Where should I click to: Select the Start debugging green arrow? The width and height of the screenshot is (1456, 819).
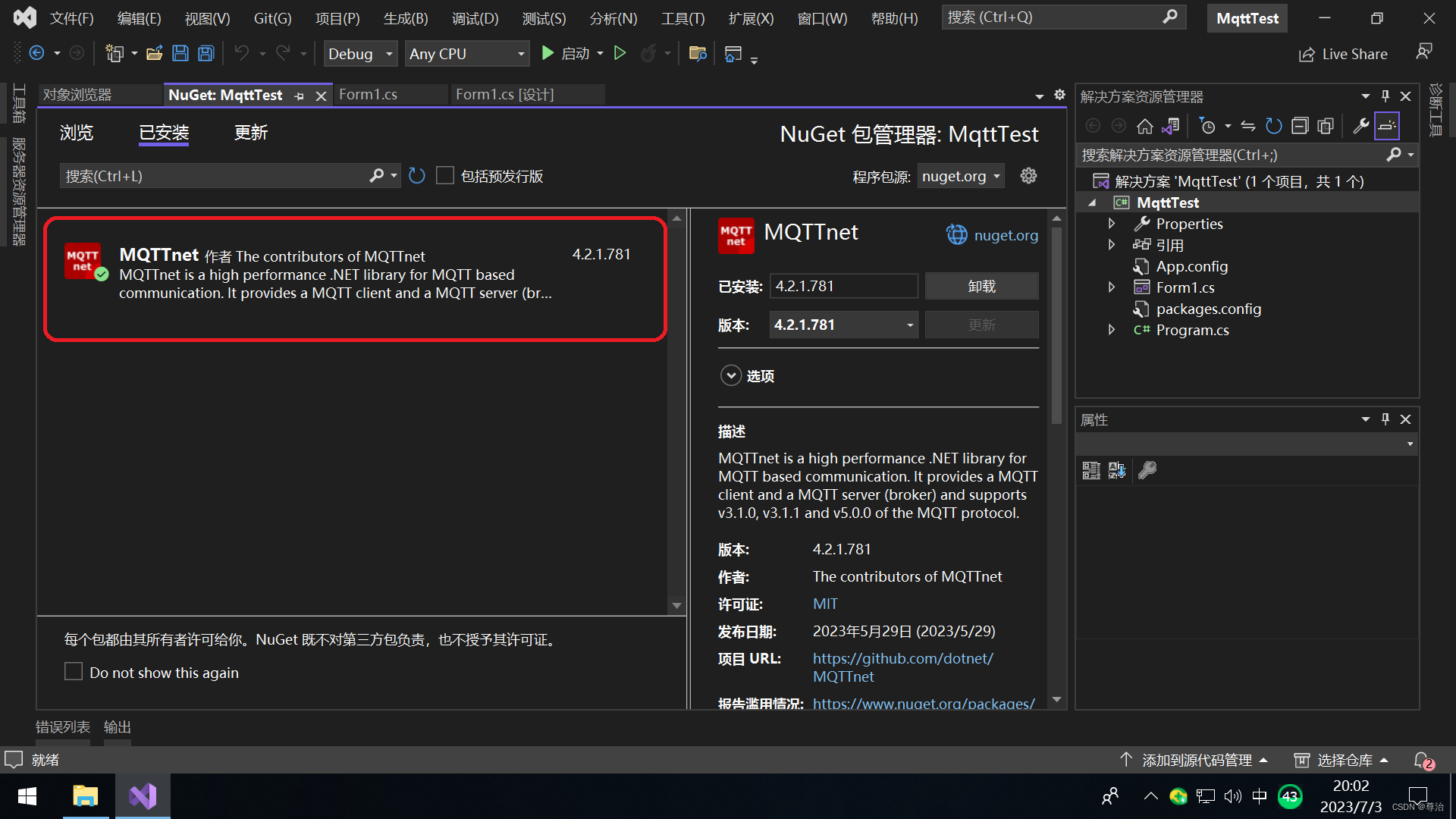click(x=548, y=53)
